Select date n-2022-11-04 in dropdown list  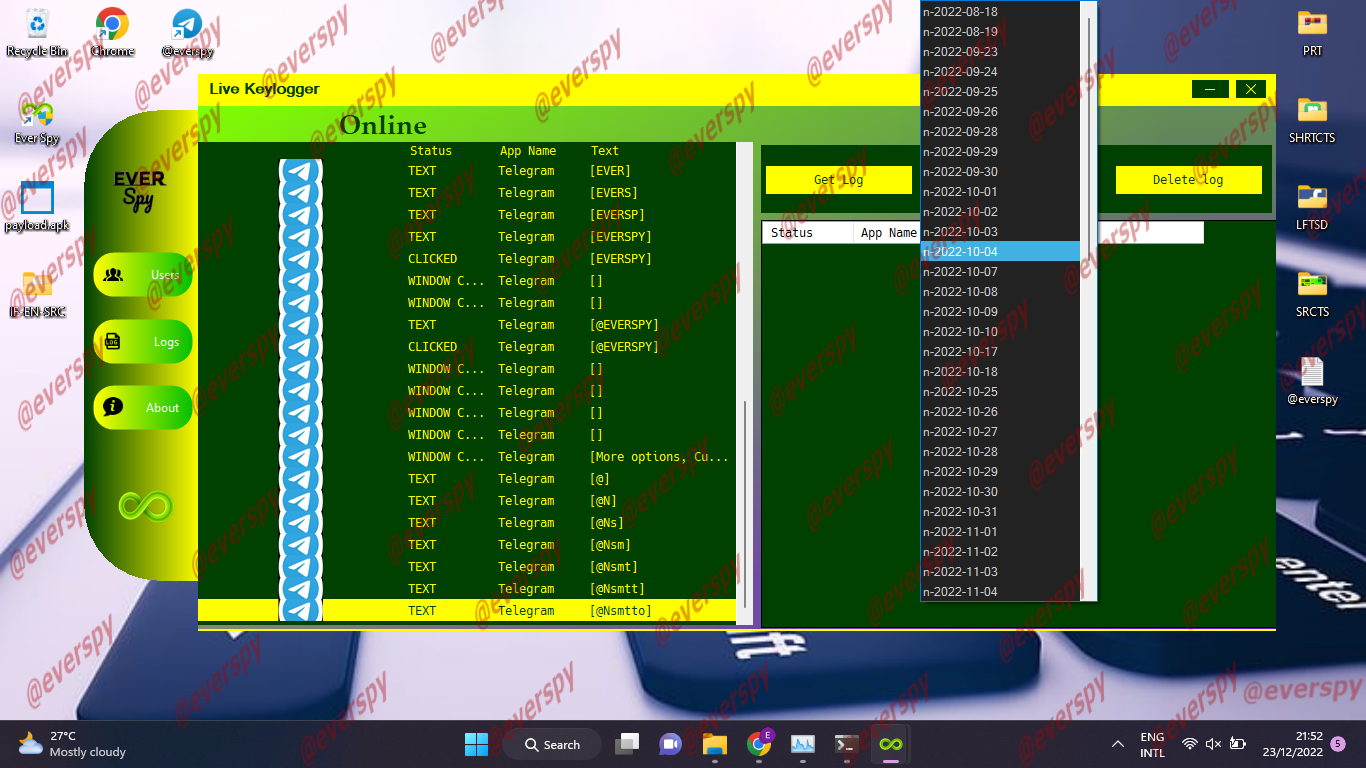(x=1000, y=592)
